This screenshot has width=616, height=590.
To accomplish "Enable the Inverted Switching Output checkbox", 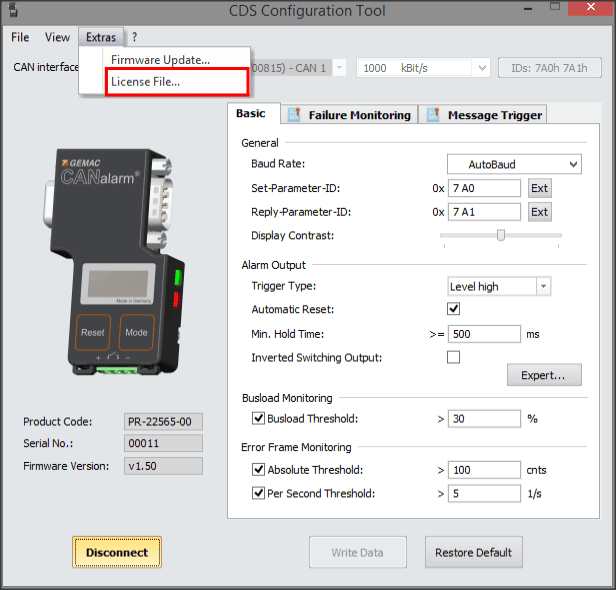I will 453,357.
